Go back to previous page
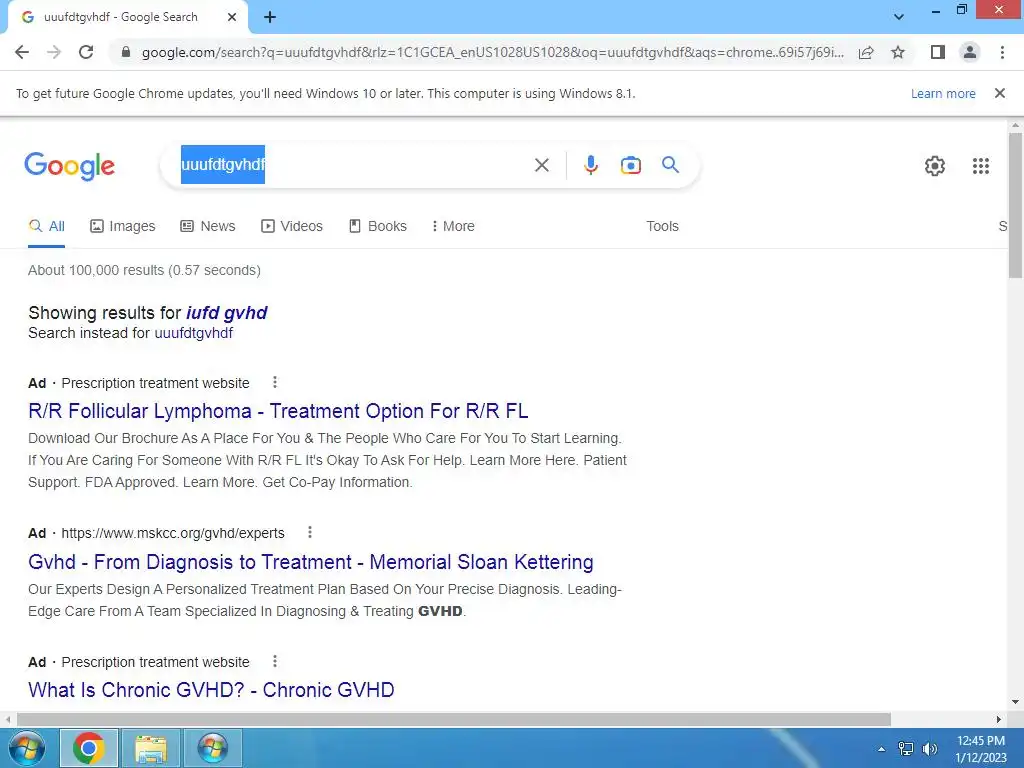This screenshot has height=768, width=1024. (22, 52)
